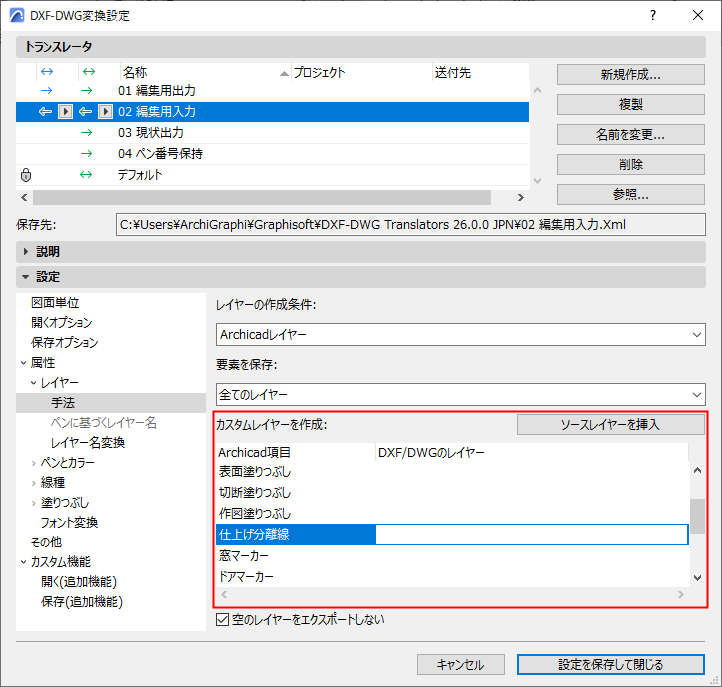Click green double arrow of デフォルト row
The width and height of the screenshot is (722, 687).
point(86,175)
